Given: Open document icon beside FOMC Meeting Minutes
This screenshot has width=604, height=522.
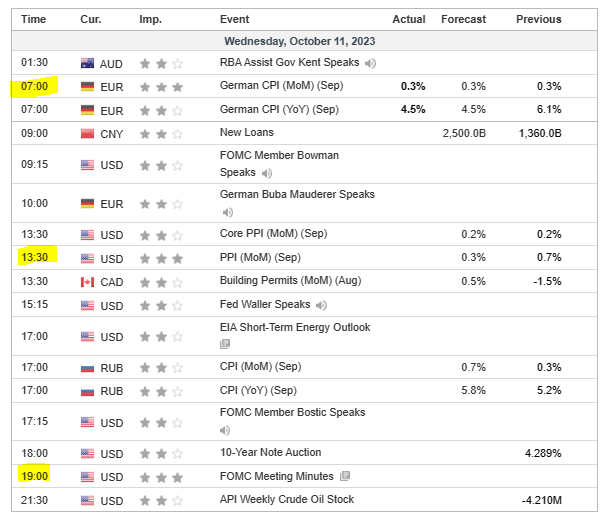Looking at the screenshot, I should [345, 476].
